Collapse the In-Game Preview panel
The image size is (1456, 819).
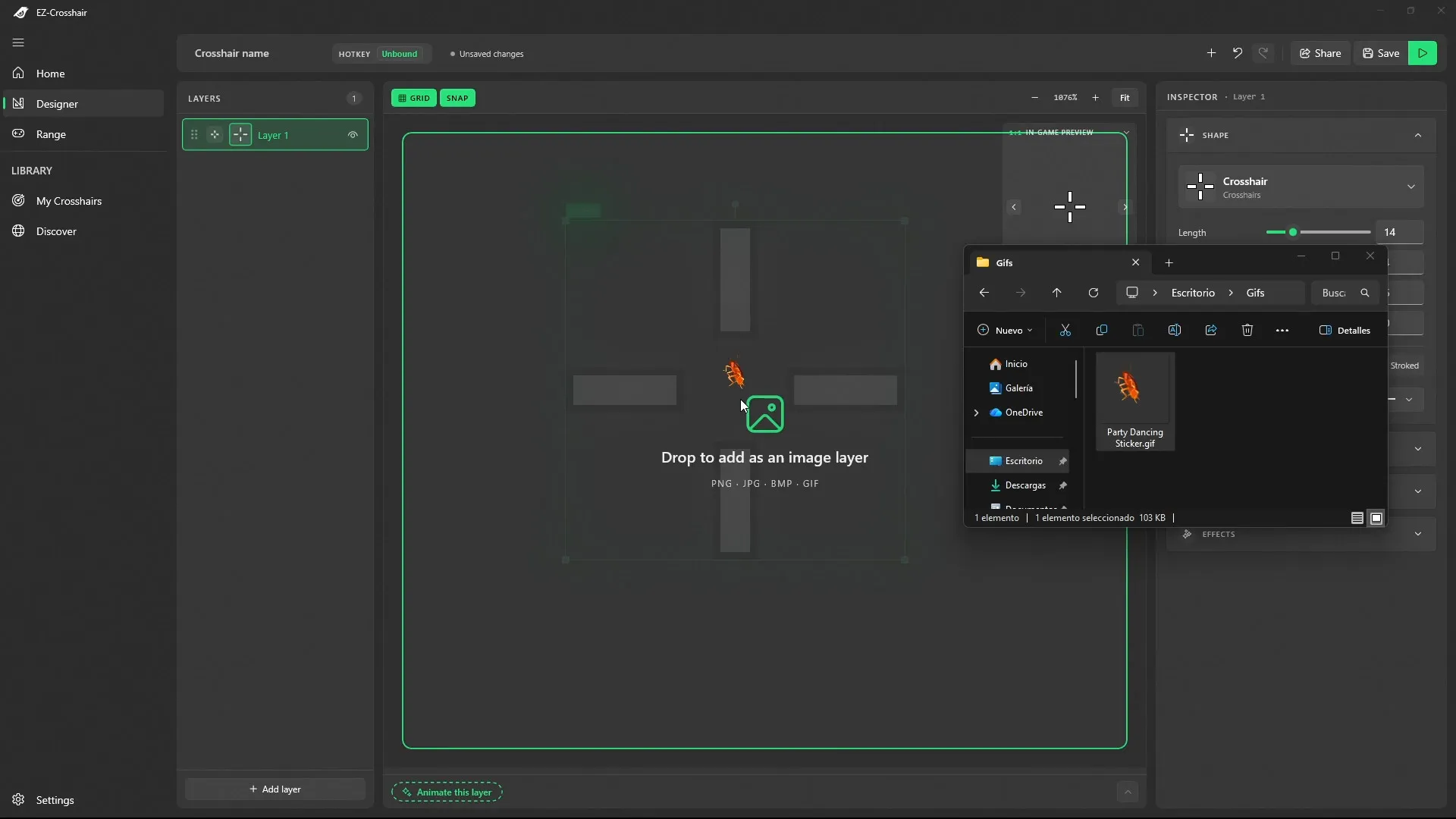pos(1126,133)
